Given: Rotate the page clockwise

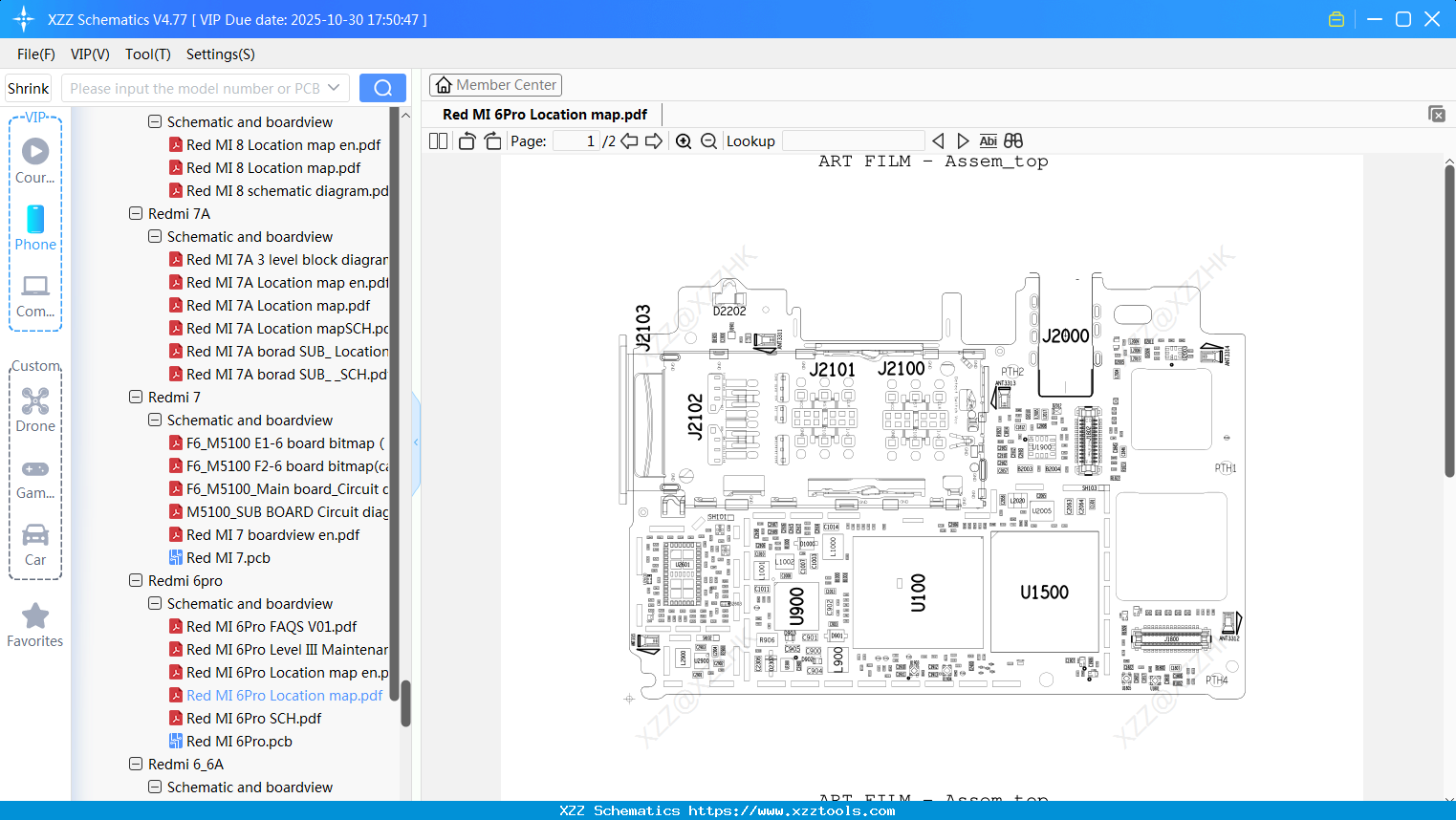Looking at the screenshot, I should [x=491, y=140].
